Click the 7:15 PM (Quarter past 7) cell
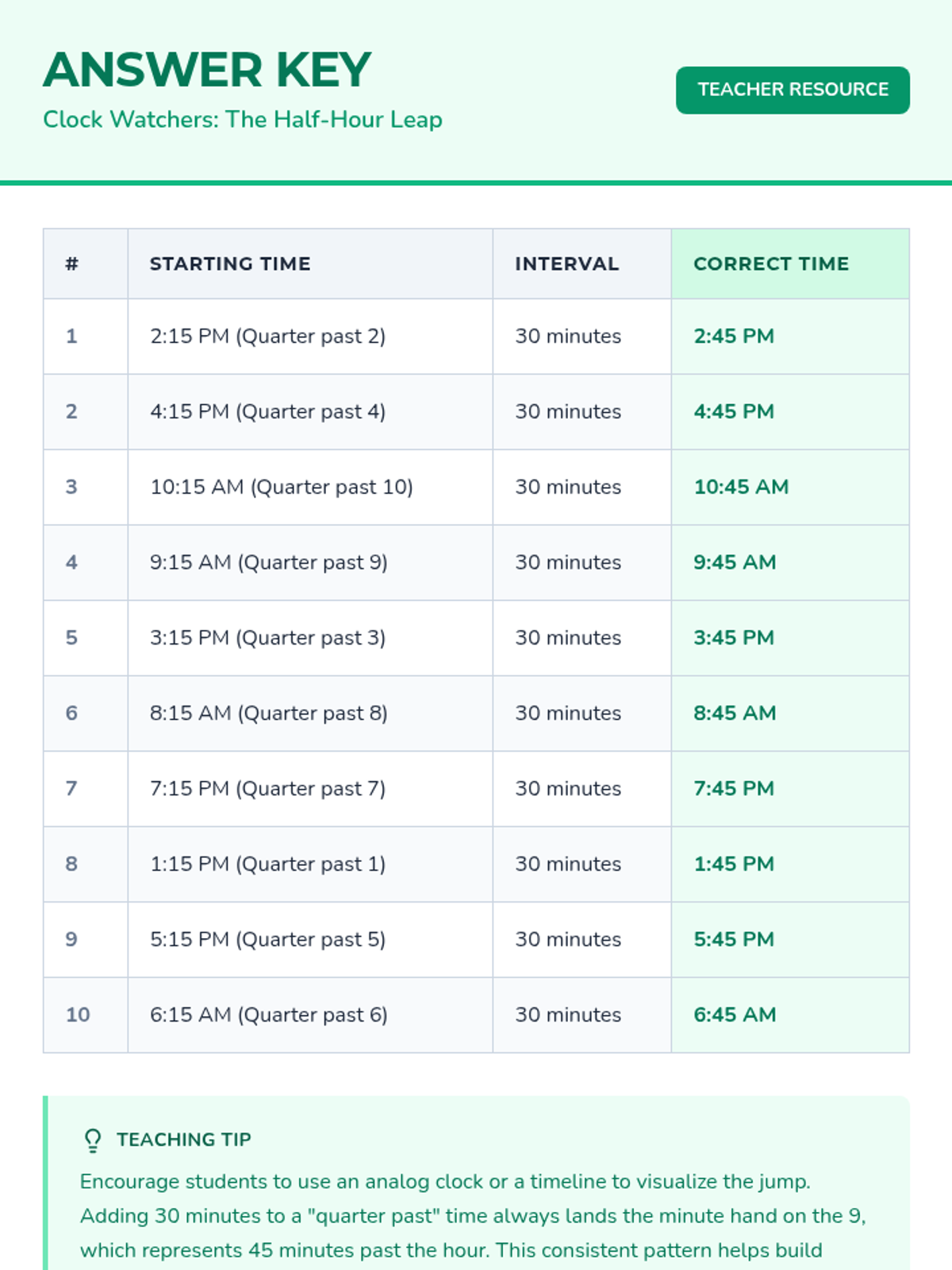The height and width of the screenshot is (1270, 952). tap(267, 788)
